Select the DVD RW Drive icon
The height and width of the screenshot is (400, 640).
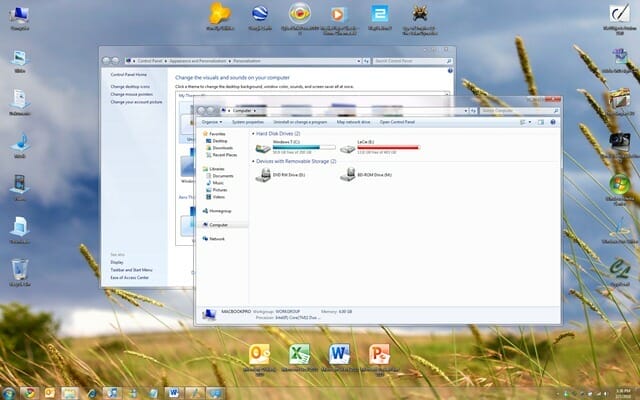pos(264,176)
